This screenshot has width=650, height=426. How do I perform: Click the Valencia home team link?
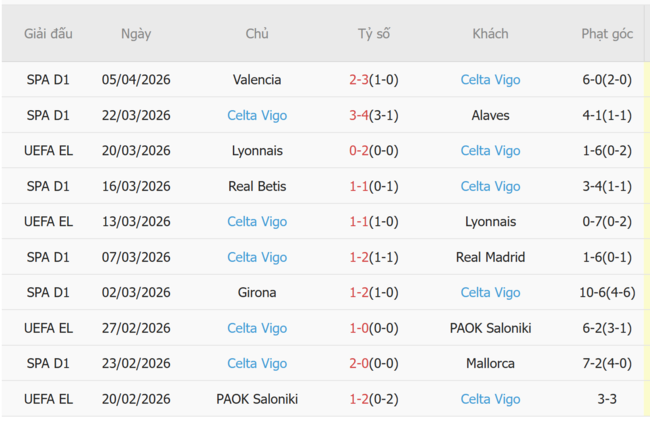coord(257,80)
